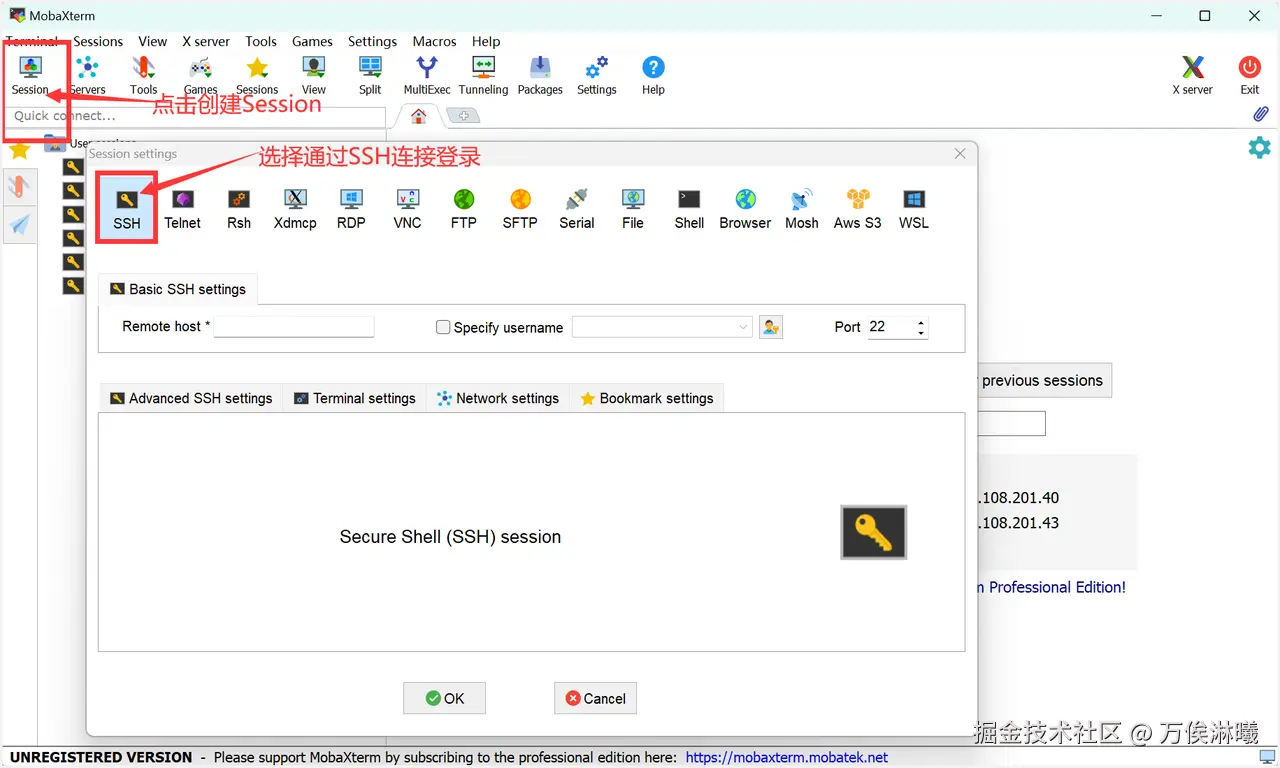Select the Browser session type
This screenshot has width=1280, height=768.
tap(746, 208)
